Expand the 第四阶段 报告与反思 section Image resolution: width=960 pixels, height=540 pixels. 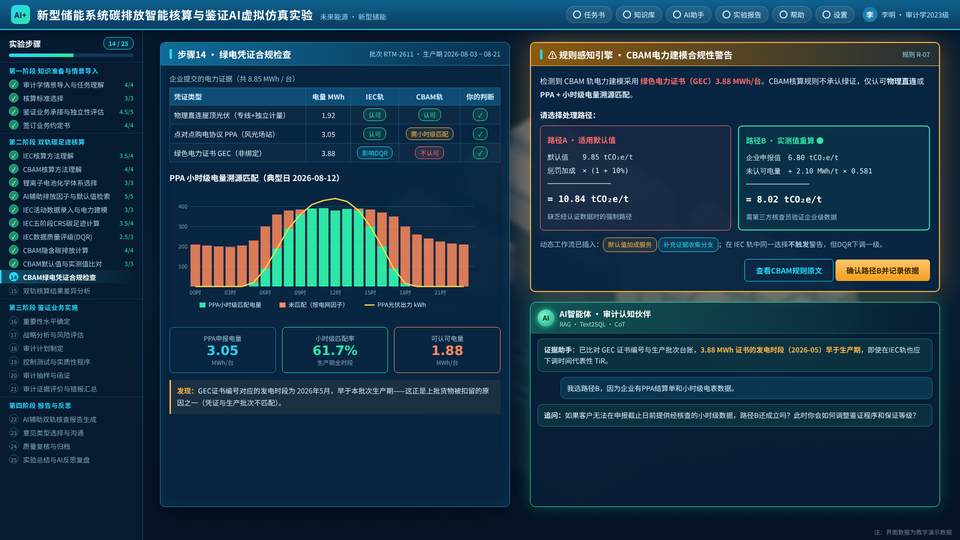40,406
